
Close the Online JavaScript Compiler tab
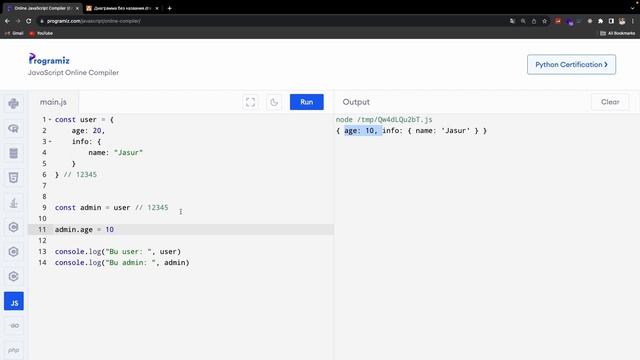coord(77,8)
